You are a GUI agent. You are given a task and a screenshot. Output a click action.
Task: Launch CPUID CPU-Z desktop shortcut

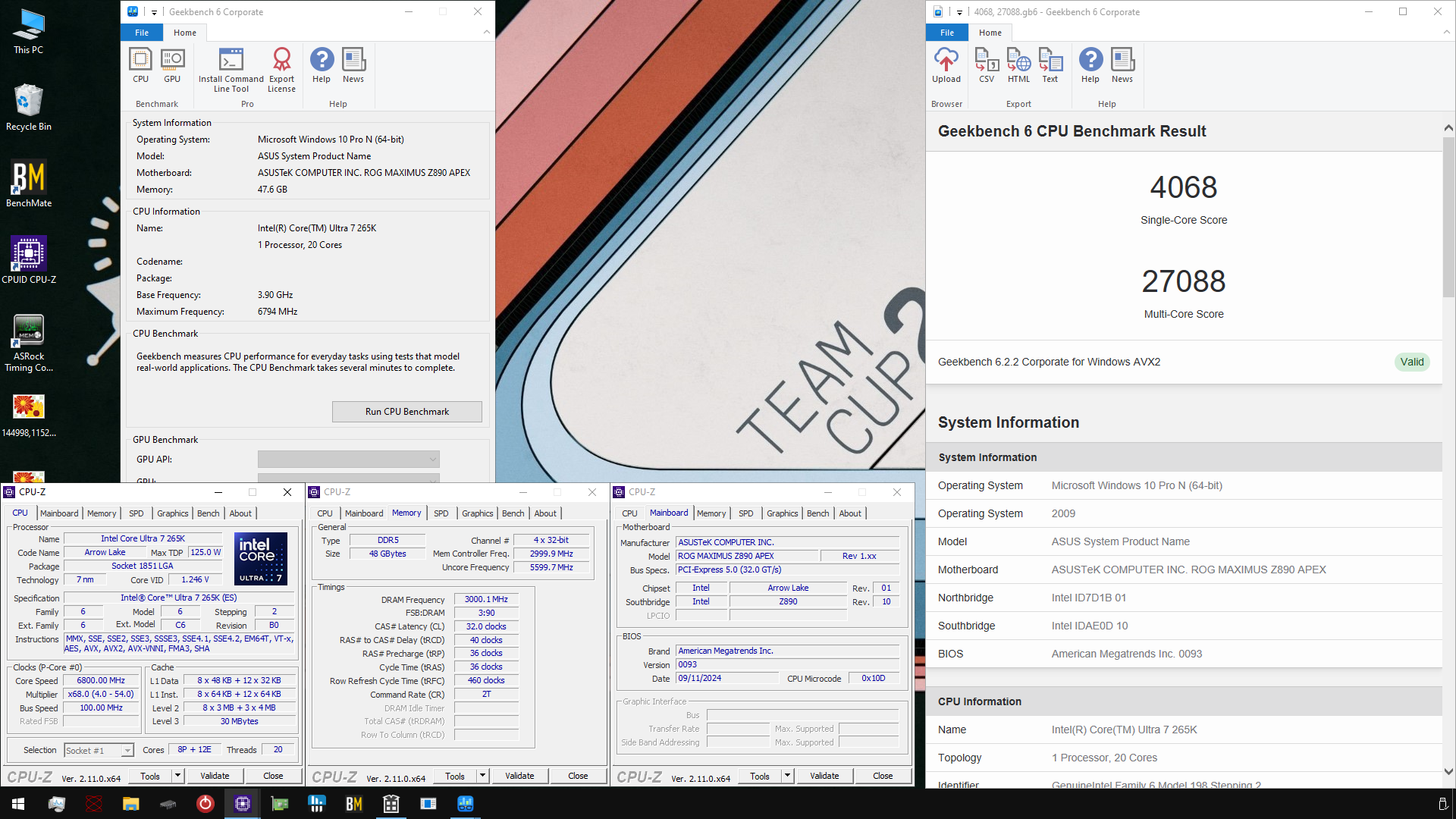coord(29,260)
